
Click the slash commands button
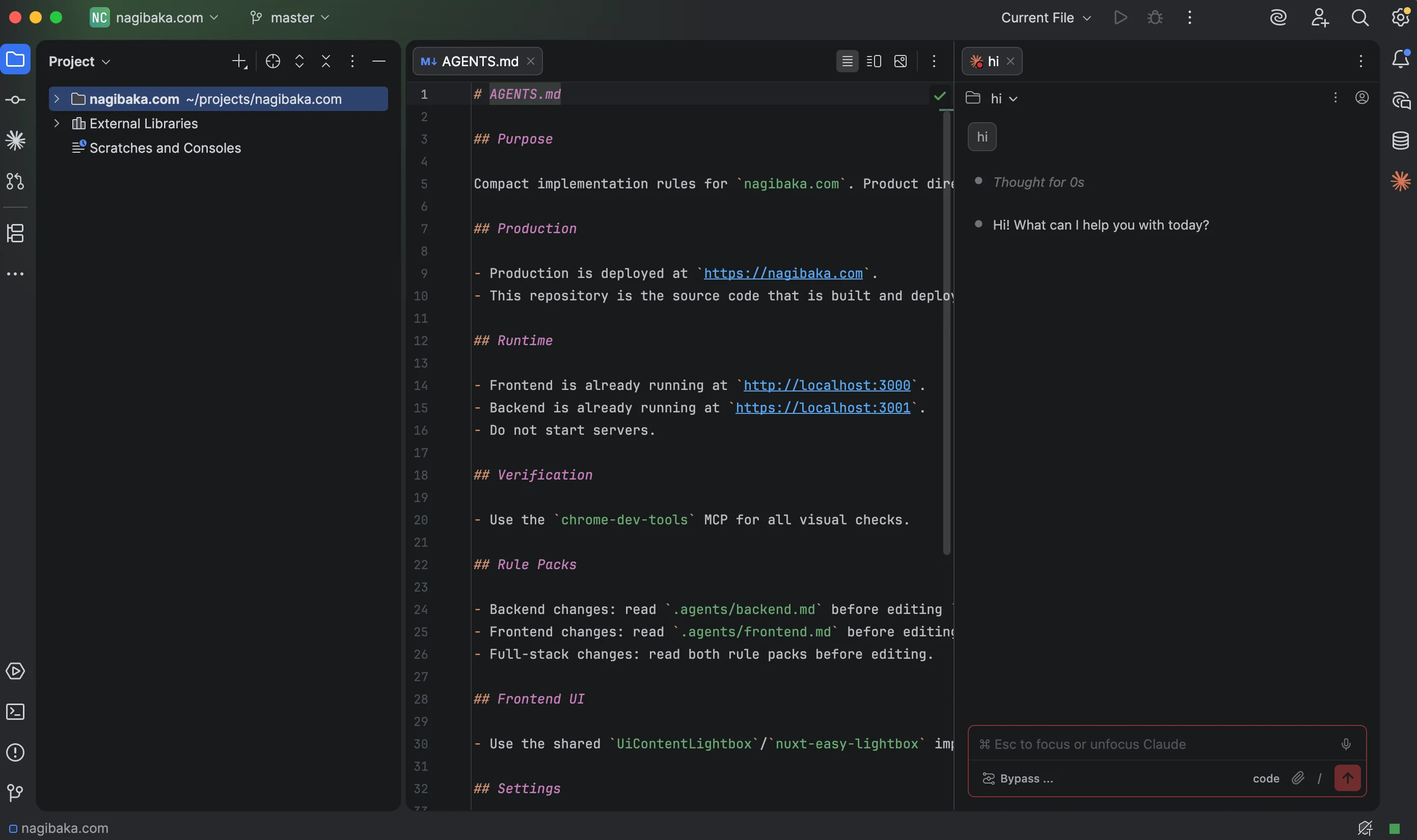[1319, 778]
